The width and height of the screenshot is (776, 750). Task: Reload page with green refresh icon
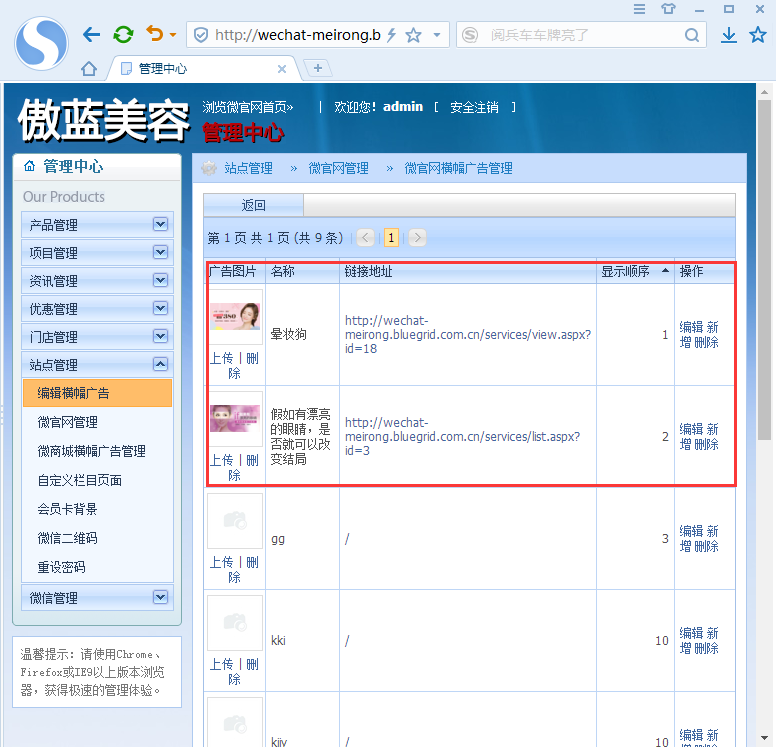(x=123, y=35)
